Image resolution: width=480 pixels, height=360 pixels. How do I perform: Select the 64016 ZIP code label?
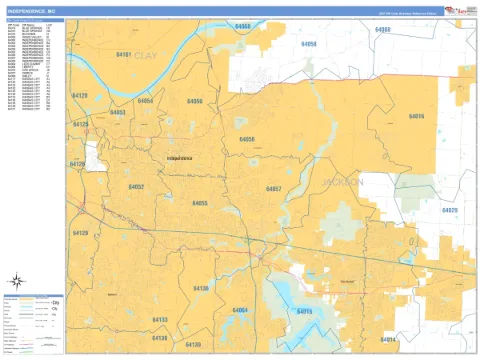[416, 116]
